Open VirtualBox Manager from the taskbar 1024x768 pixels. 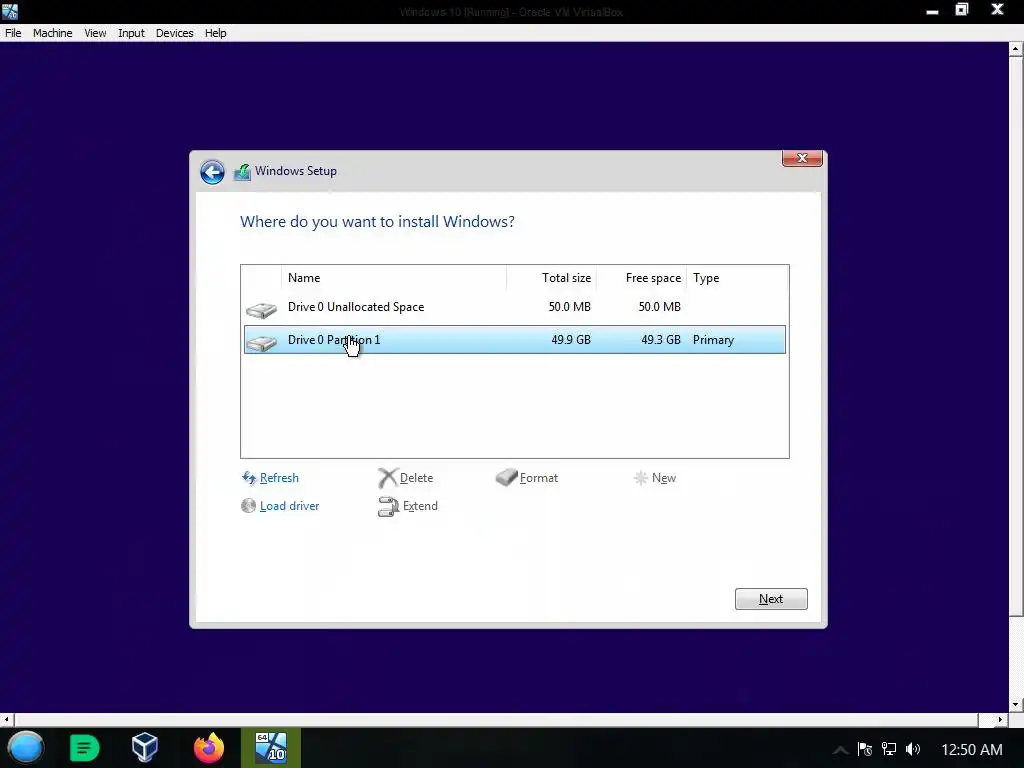tap(145, 748)
